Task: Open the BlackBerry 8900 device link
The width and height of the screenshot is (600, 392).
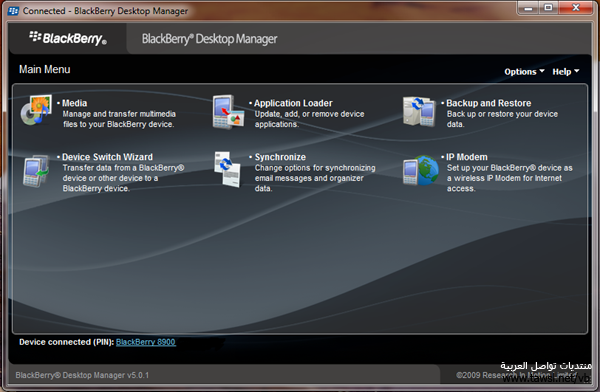Action: pos(146,342)
